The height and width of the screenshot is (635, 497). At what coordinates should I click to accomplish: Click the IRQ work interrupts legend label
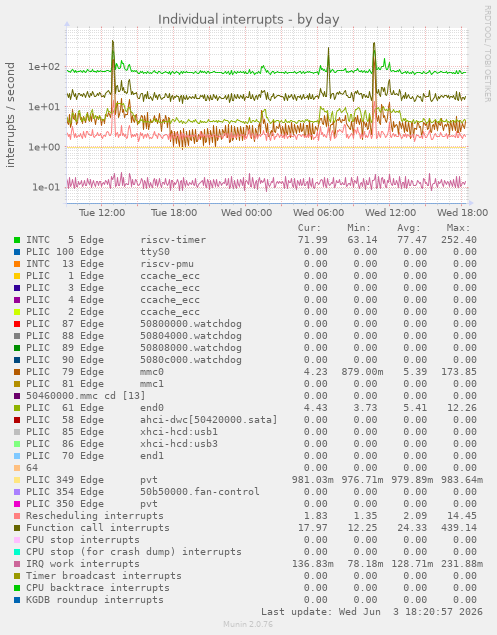[x=83, y=564]
